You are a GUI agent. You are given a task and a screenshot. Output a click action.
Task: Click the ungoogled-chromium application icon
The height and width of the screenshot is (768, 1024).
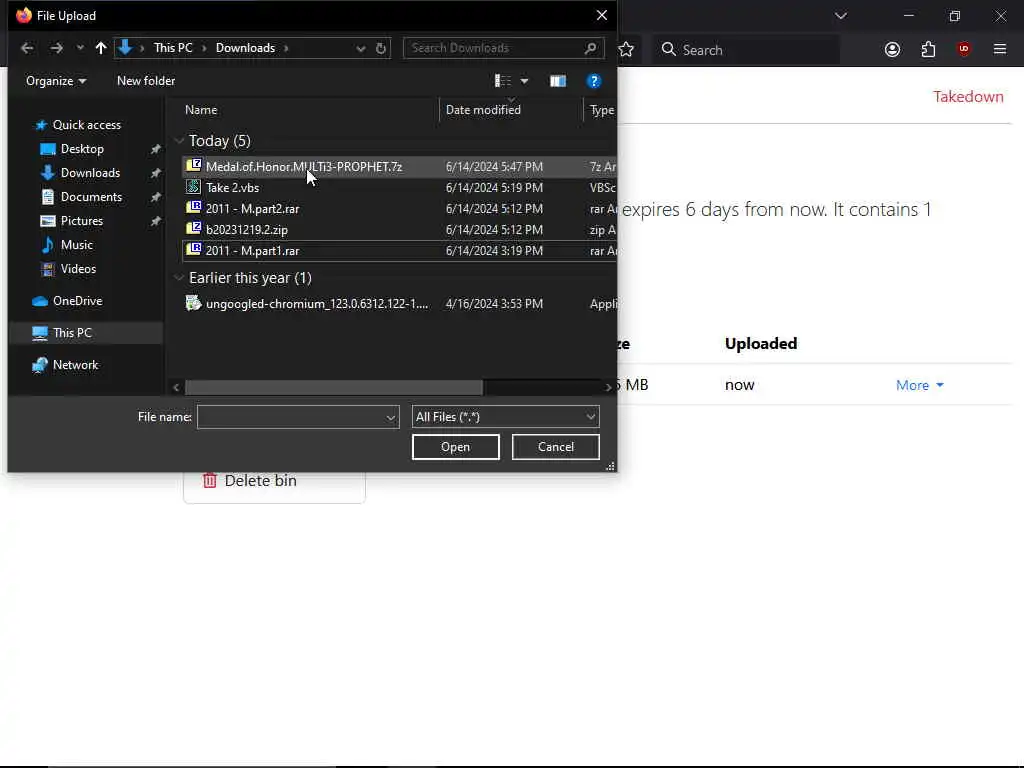coord(193,303)
